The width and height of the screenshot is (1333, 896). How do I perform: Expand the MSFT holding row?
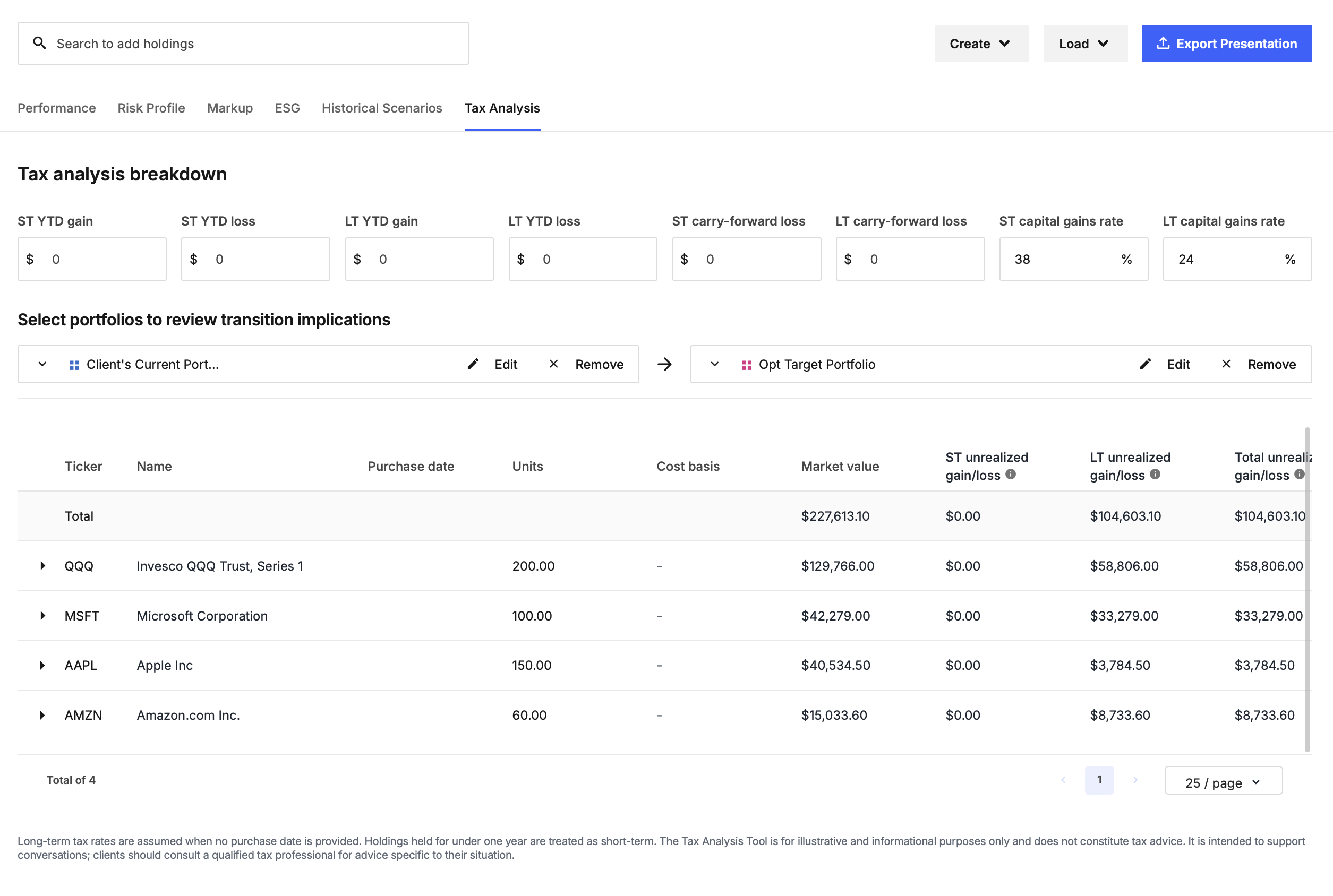point(42,615)
